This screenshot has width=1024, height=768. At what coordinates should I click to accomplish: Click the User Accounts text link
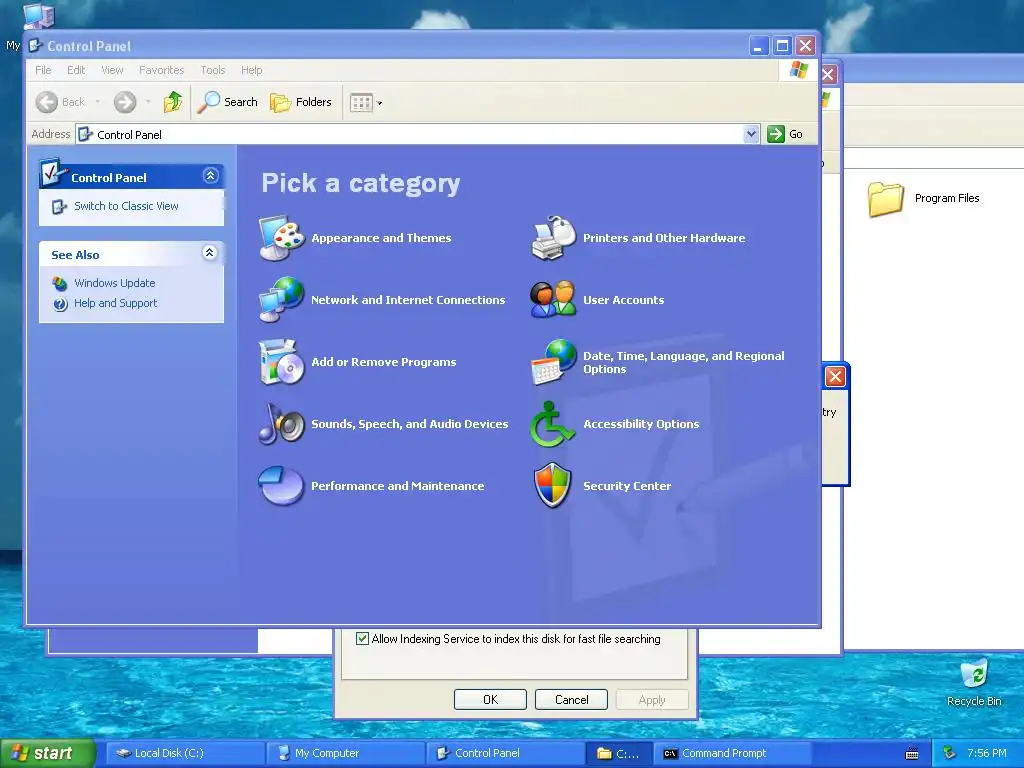[x=624, y=300]
